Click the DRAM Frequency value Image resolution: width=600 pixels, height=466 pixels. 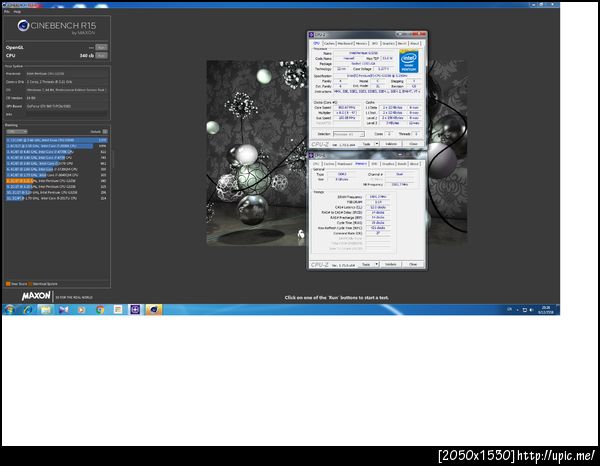(x=378, y=197)
